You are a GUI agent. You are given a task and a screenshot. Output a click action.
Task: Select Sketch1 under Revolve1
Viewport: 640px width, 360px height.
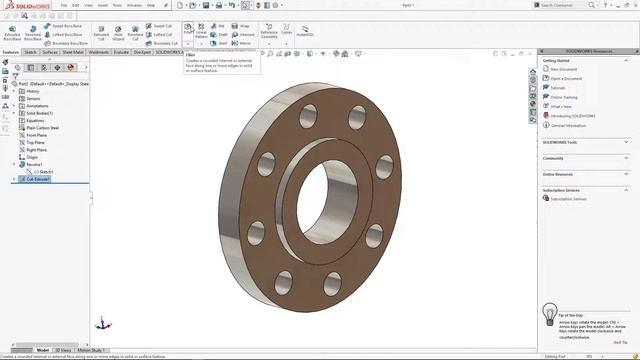coord(43,172)
